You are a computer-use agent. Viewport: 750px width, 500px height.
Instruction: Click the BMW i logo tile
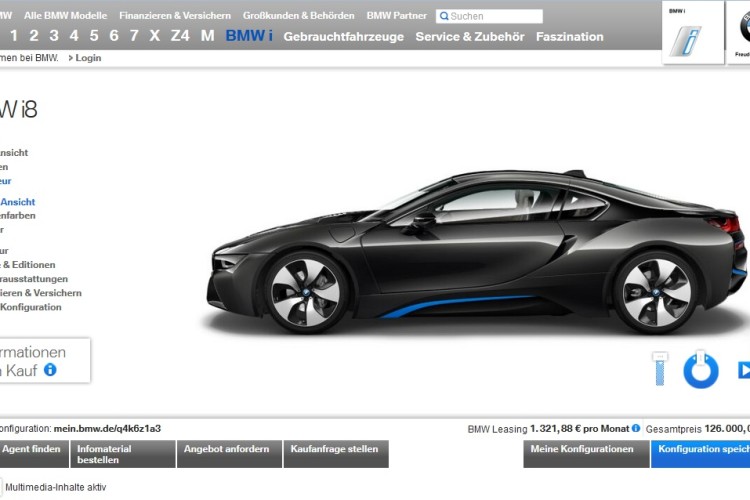click(693, 33)
